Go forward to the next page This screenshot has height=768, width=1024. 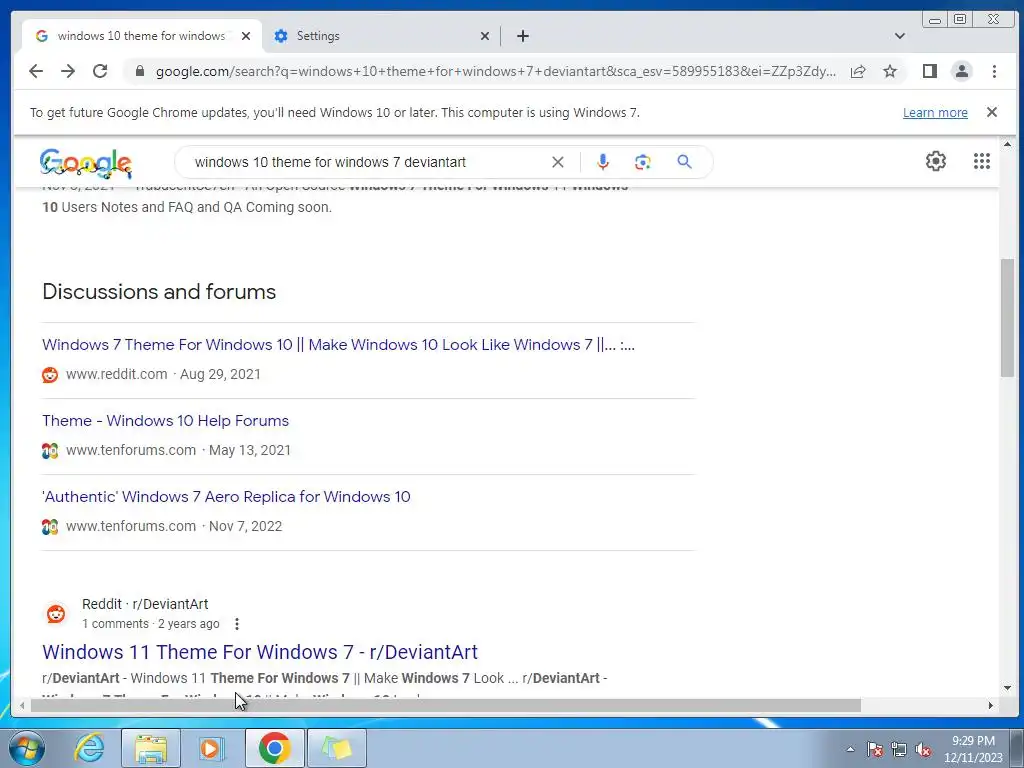pos(68,71)
